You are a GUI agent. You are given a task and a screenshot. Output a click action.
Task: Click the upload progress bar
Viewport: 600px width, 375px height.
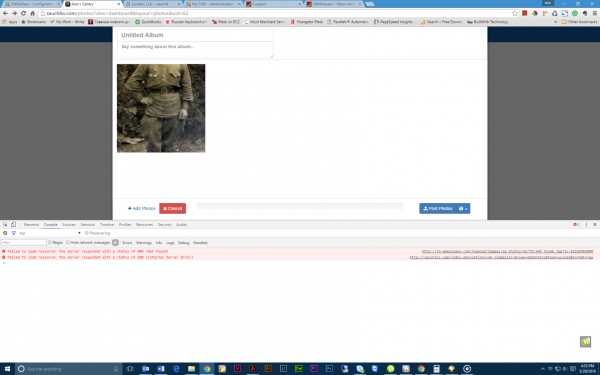click(300, 206)
